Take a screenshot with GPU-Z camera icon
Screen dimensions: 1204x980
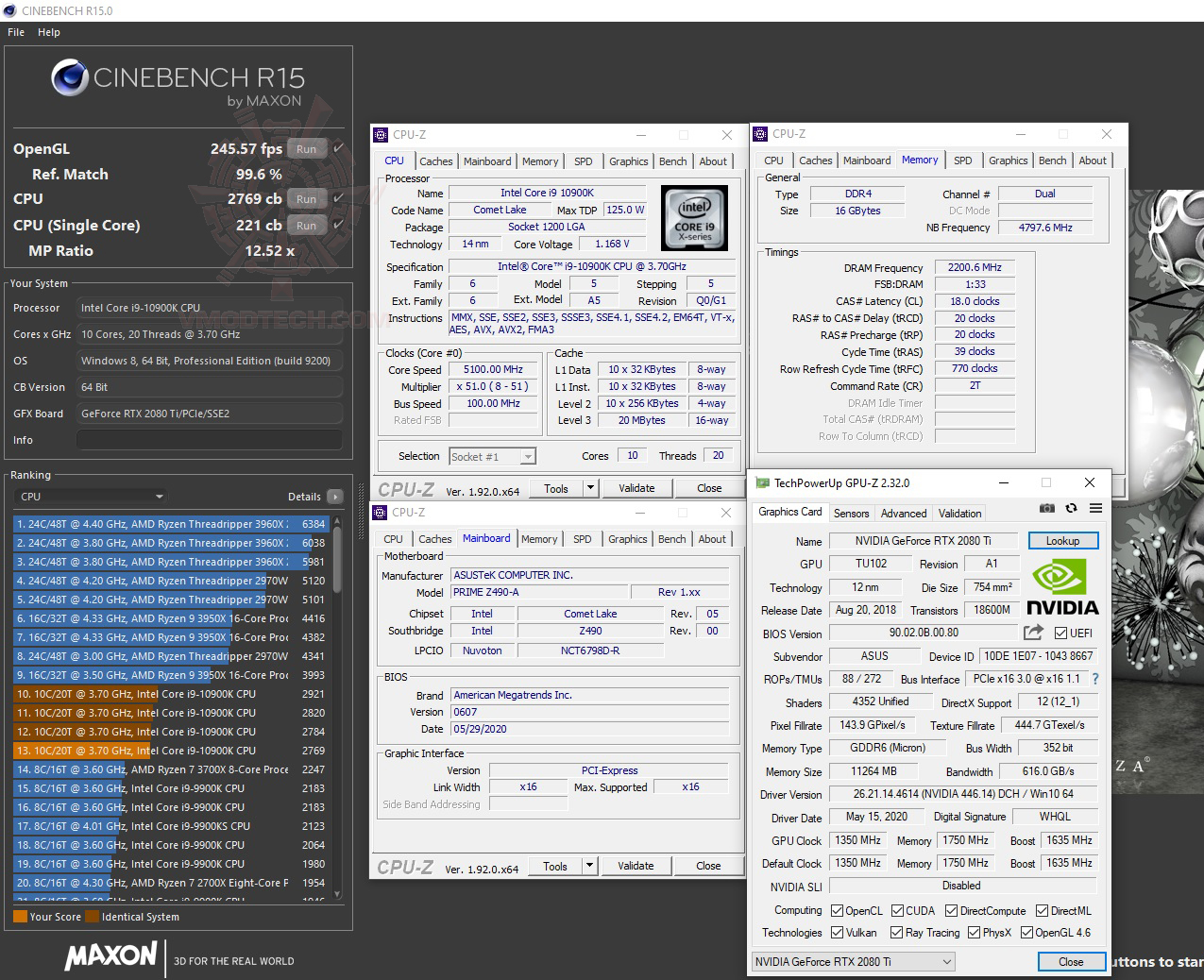(1046, 508)
